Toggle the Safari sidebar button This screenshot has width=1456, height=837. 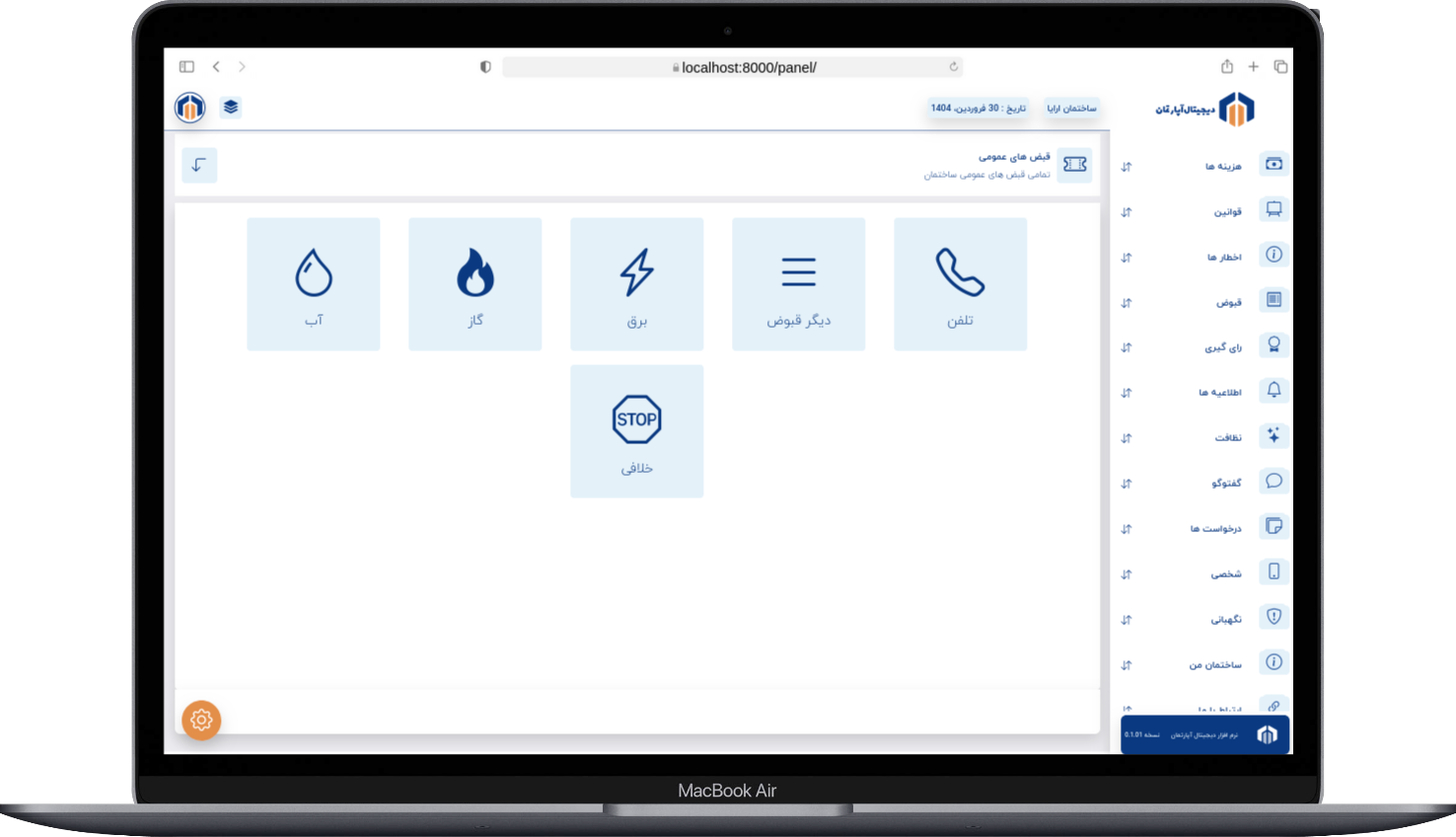coord(186,67)
